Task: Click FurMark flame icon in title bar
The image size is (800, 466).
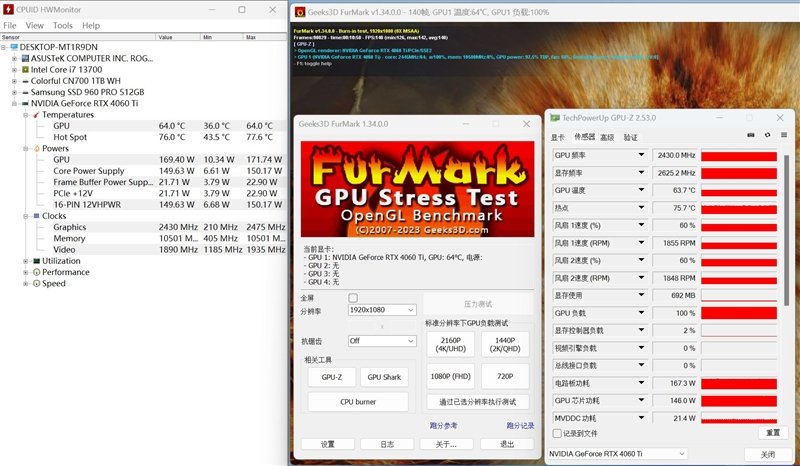Action: pyautogui.click(x=300, y=12)
